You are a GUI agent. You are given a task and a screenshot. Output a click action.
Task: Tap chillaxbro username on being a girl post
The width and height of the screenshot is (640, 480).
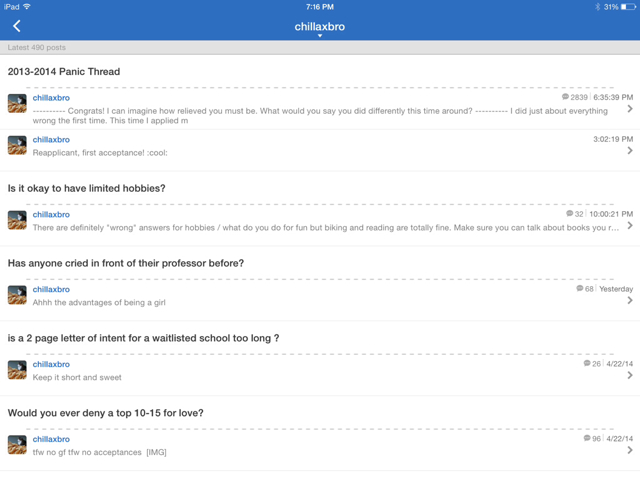click(51, 289)
